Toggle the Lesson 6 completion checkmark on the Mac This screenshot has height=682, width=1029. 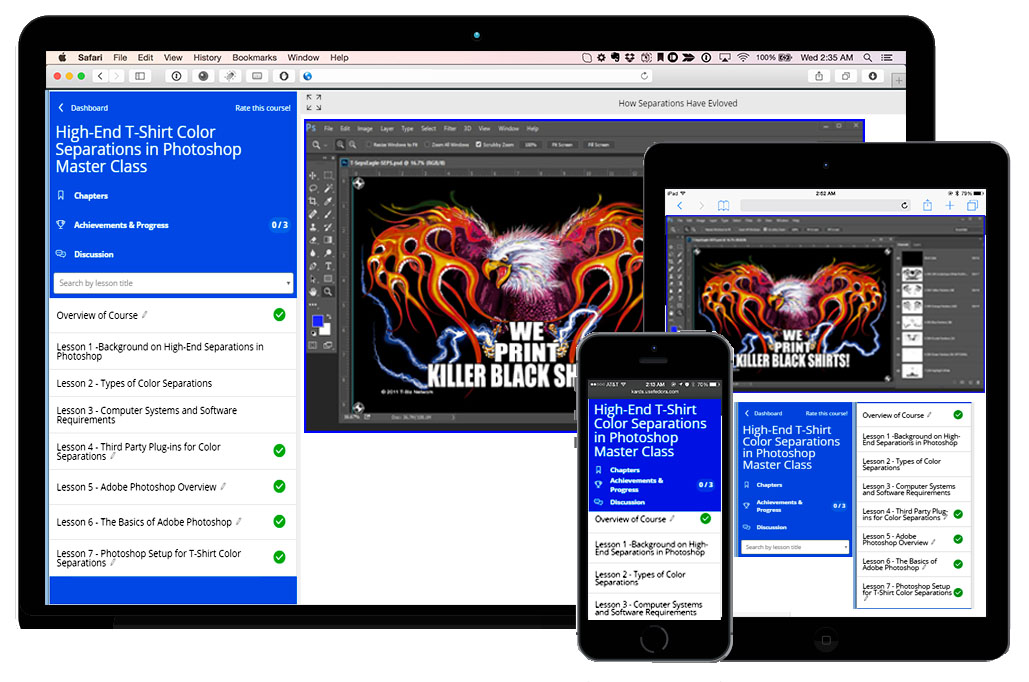(x=280, y=521)
